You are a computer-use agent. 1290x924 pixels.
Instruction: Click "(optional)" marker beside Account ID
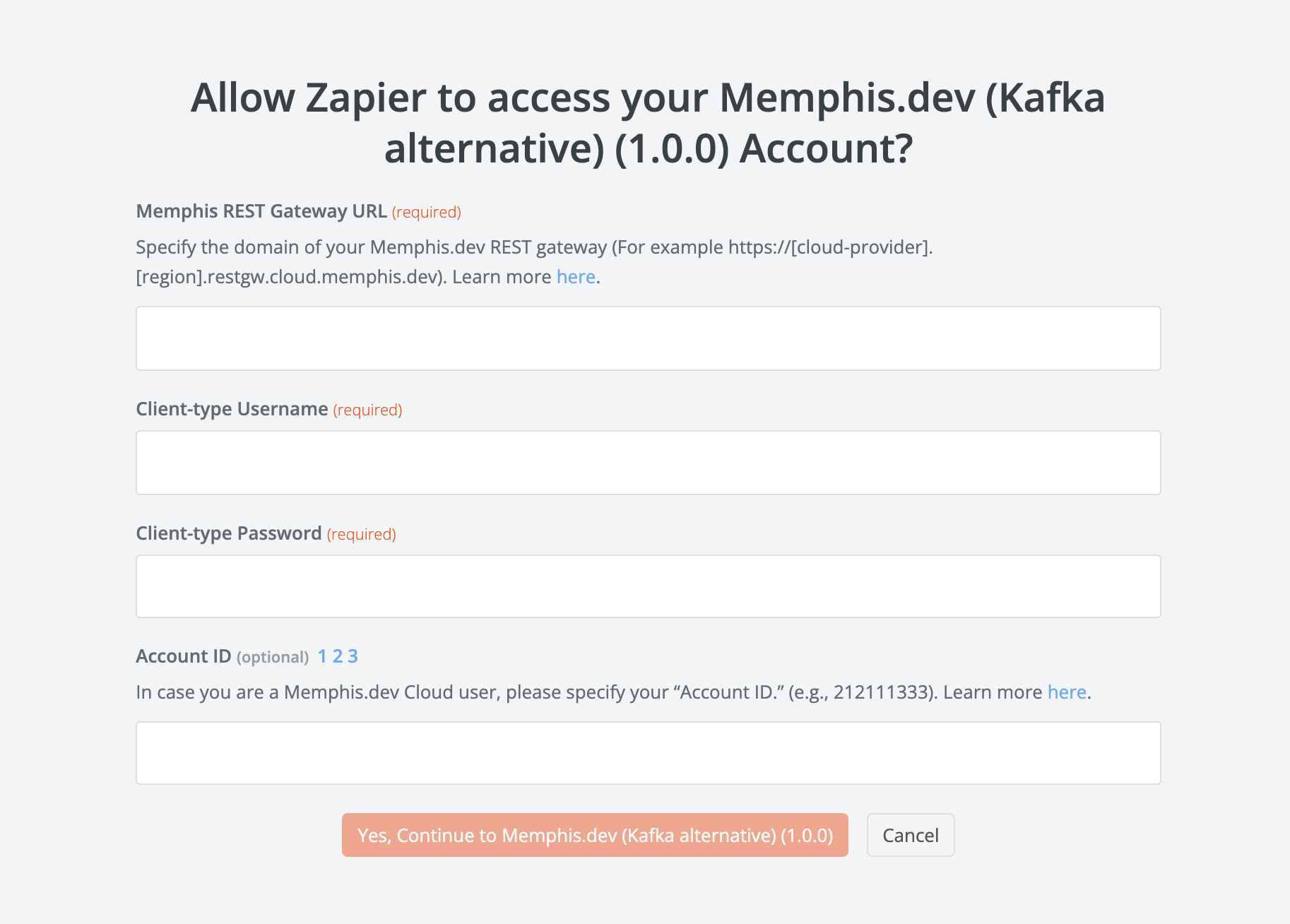click(273, 658)
